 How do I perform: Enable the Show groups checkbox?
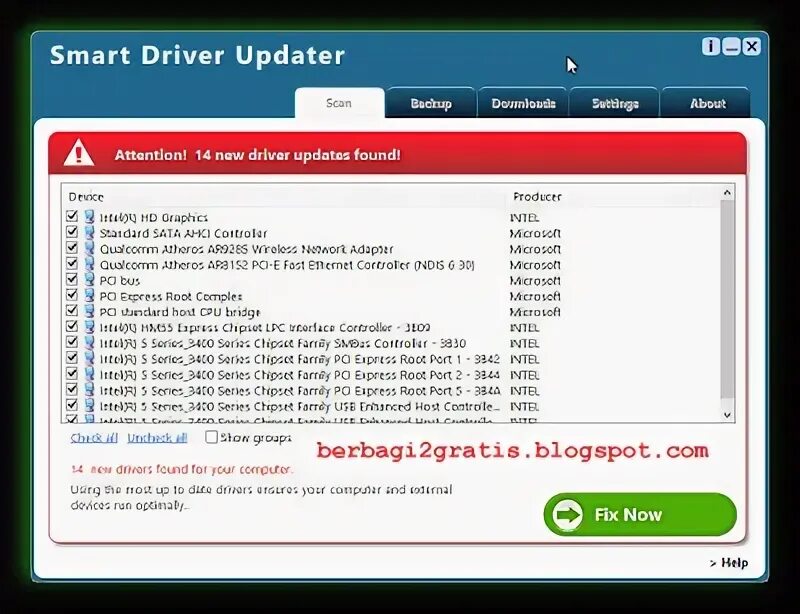coord(211,437)
